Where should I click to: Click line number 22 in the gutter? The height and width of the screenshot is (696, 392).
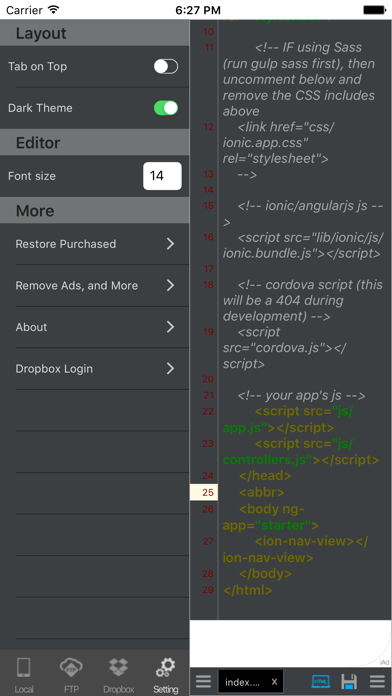[x=208, y=411]
